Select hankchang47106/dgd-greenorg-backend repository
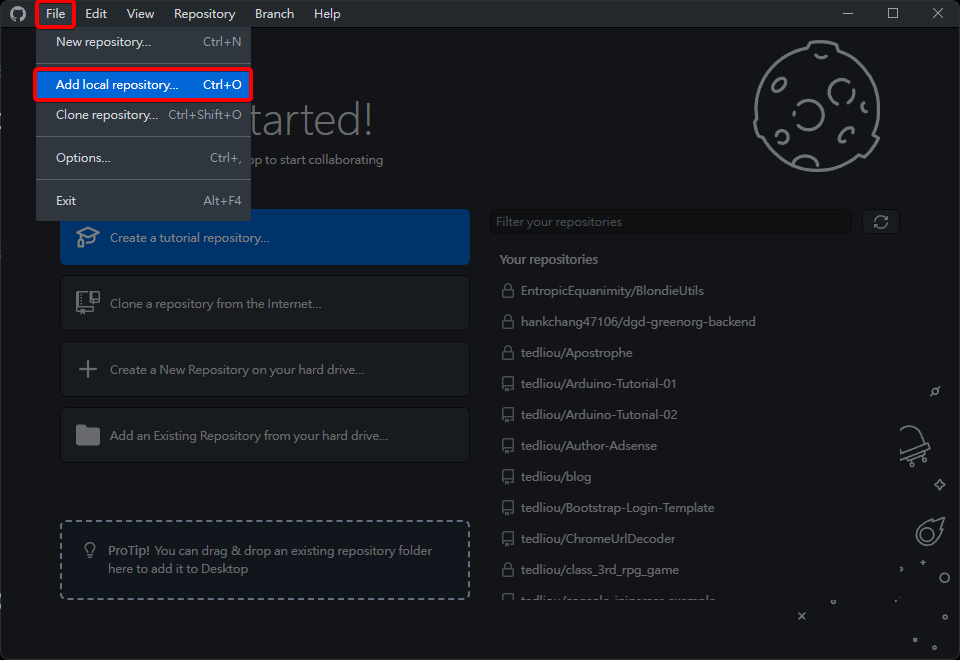 pyautogui.click(x=638, y=321)
